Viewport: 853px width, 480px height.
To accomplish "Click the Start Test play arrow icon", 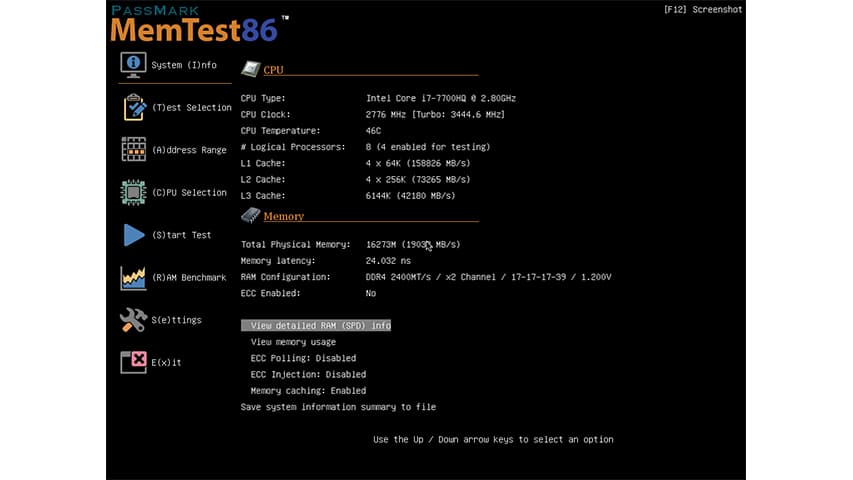I will tap(134, 235).
